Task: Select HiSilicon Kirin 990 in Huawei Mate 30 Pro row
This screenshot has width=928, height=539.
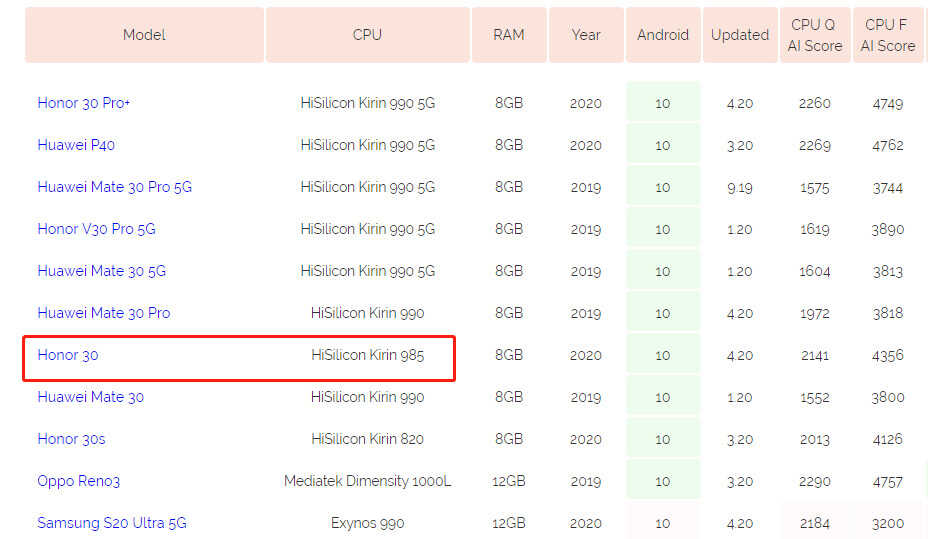Action: pos(368,313)
